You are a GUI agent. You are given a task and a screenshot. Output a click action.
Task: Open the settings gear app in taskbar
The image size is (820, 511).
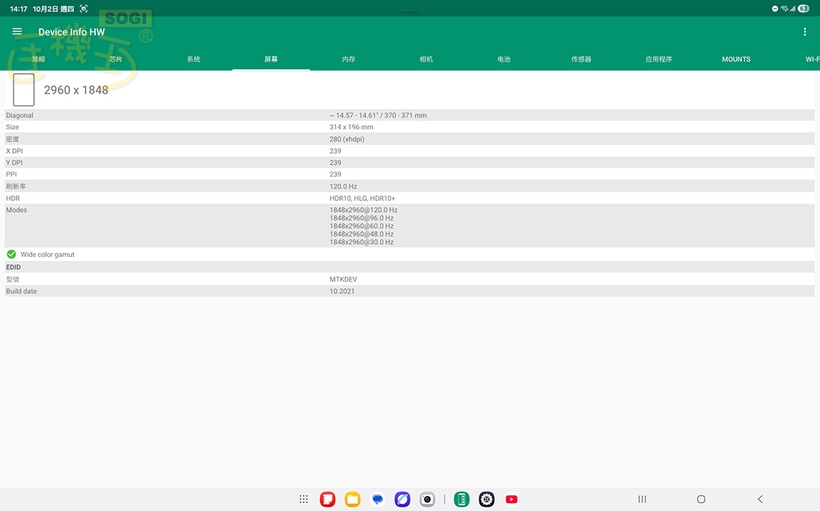click(x=487, y=499)
